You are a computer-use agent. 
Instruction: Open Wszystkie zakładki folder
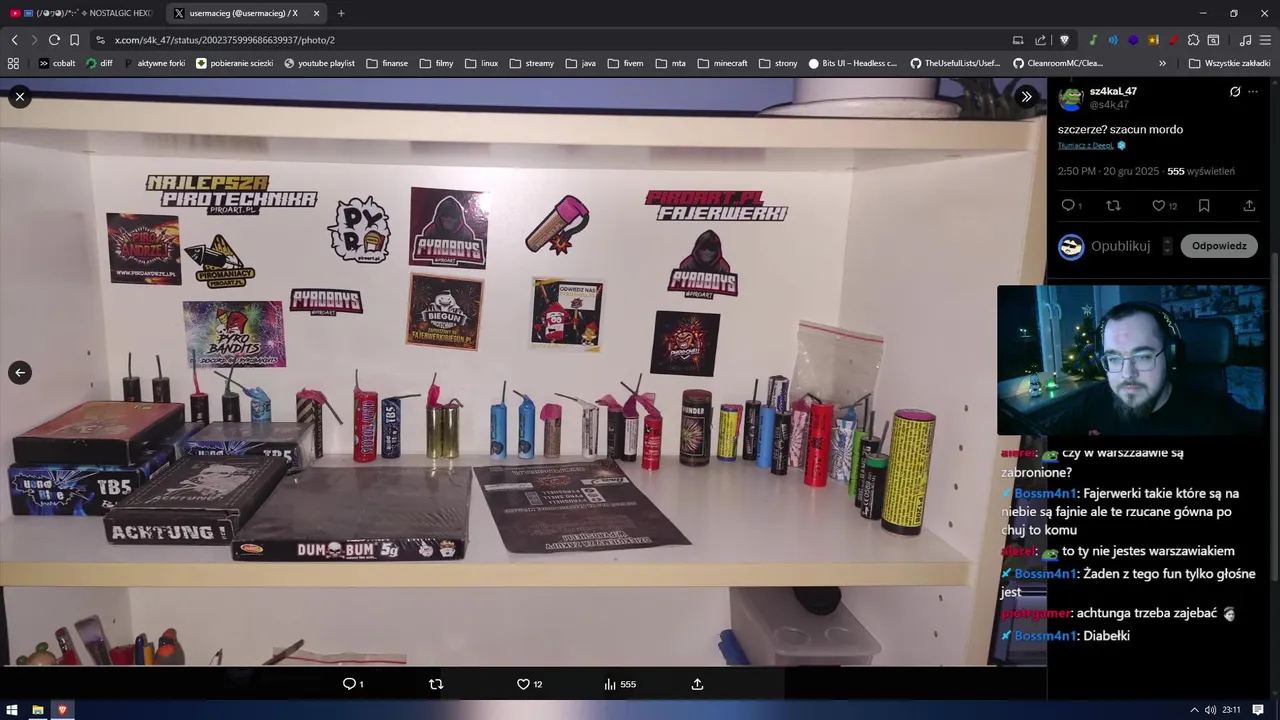pyautogui.click(x=1229, y=63)
